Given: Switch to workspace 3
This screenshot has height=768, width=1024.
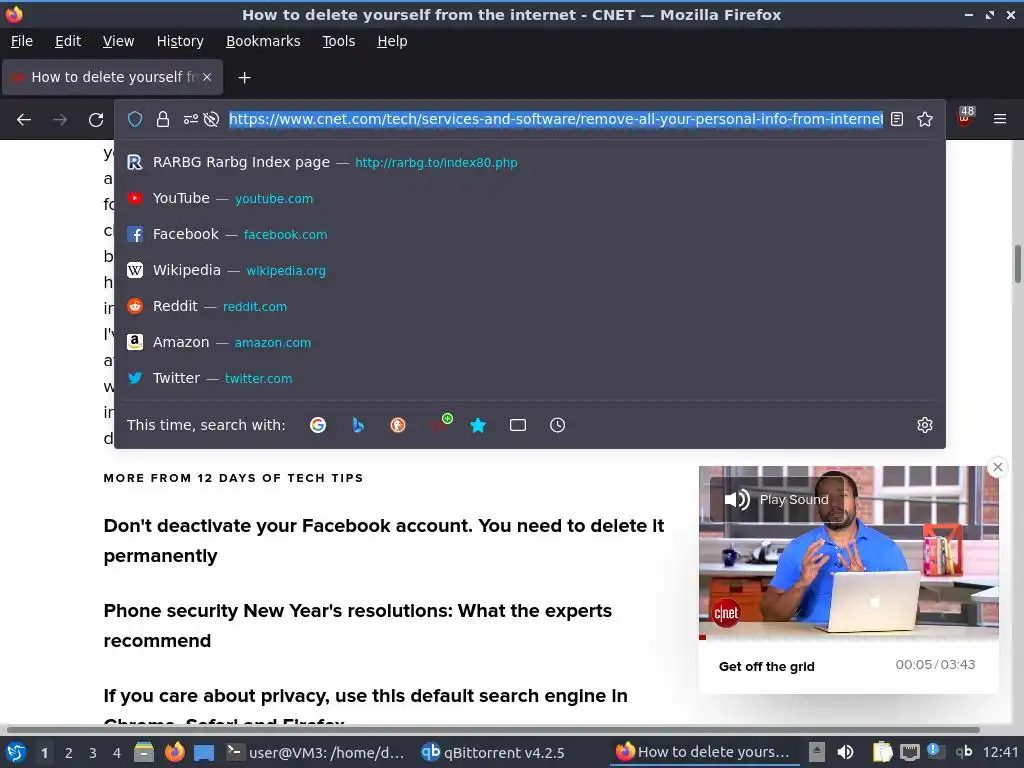Looking at the screenshot, I should [x=93, y=753].
